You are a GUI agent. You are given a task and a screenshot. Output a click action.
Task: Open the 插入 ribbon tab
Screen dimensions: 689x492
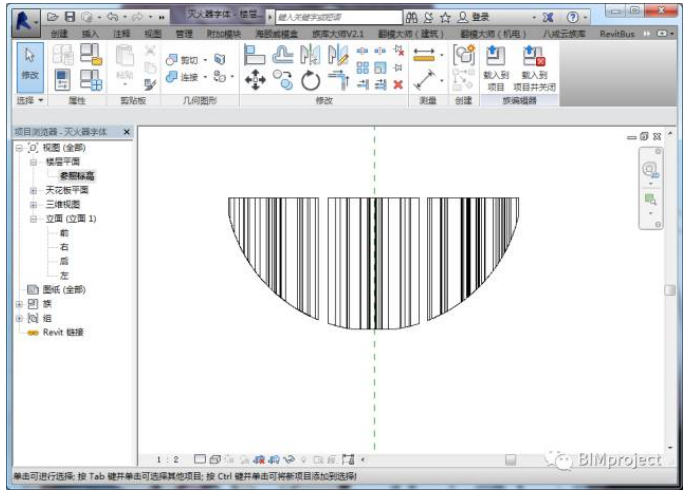[90, 33]
